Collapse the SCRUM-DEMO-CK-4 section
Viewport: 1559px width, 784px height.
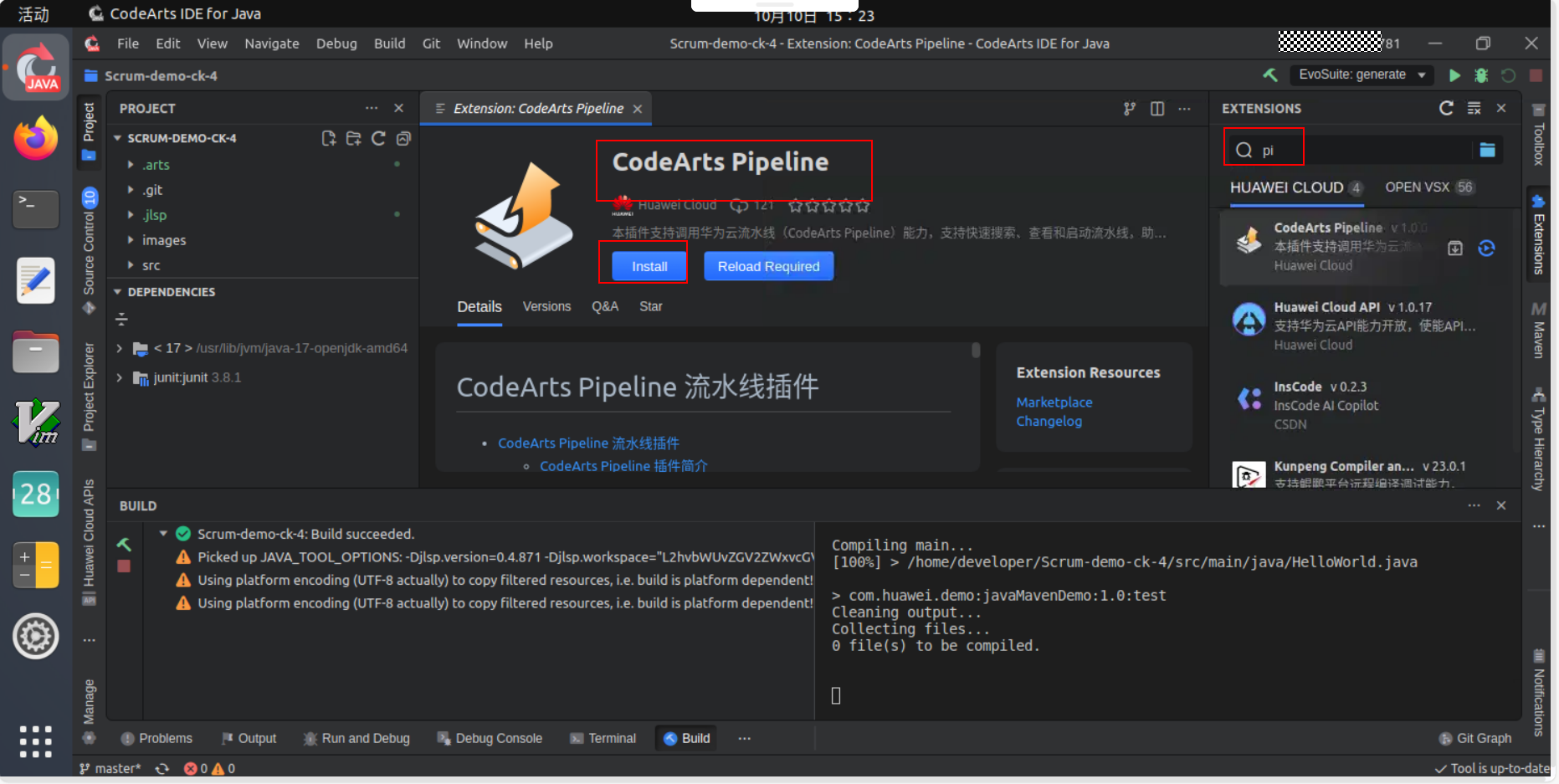(118, 138)
